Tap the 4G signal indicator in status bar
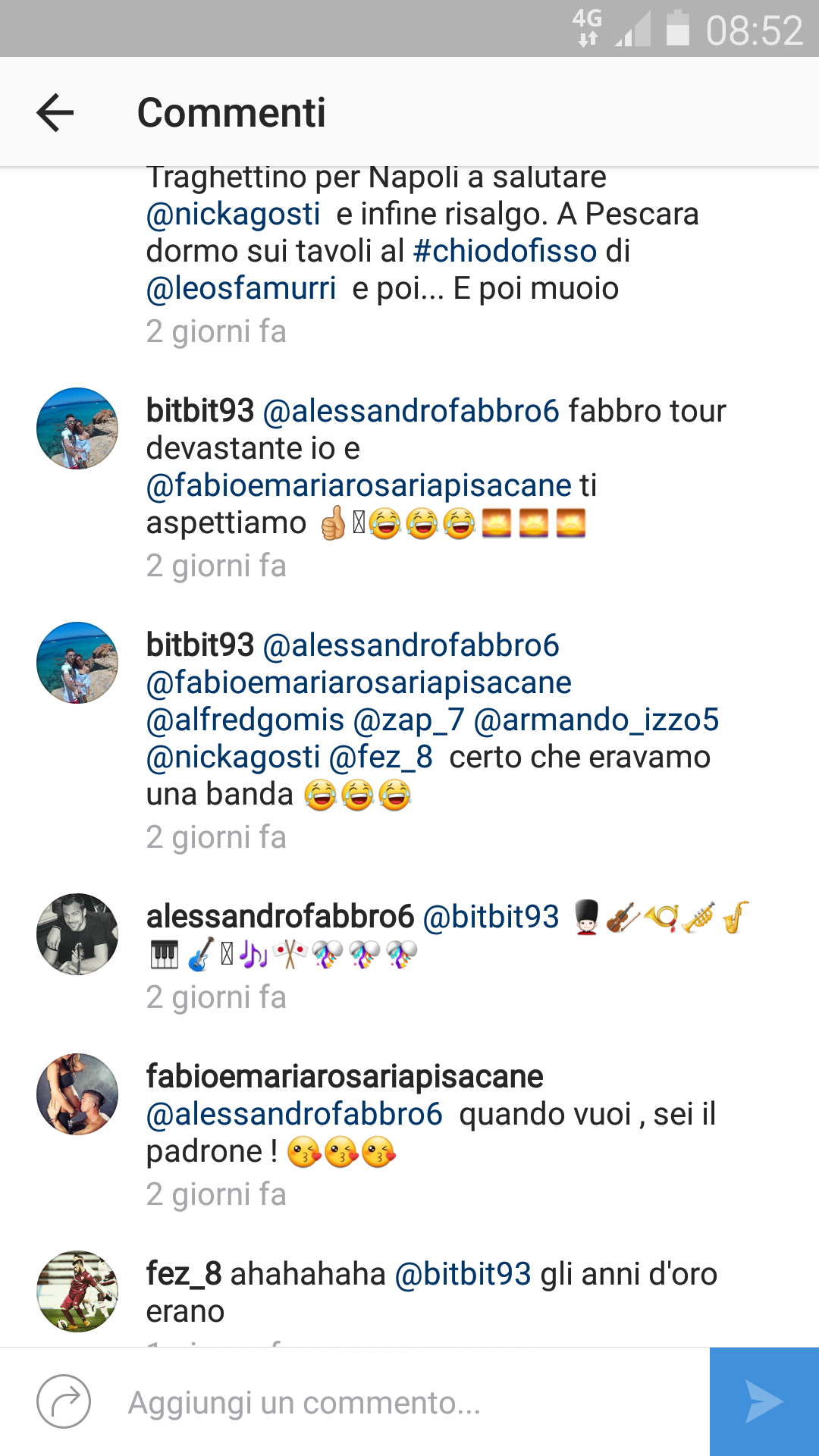The image size is (819, 1456). click(588, 28)
